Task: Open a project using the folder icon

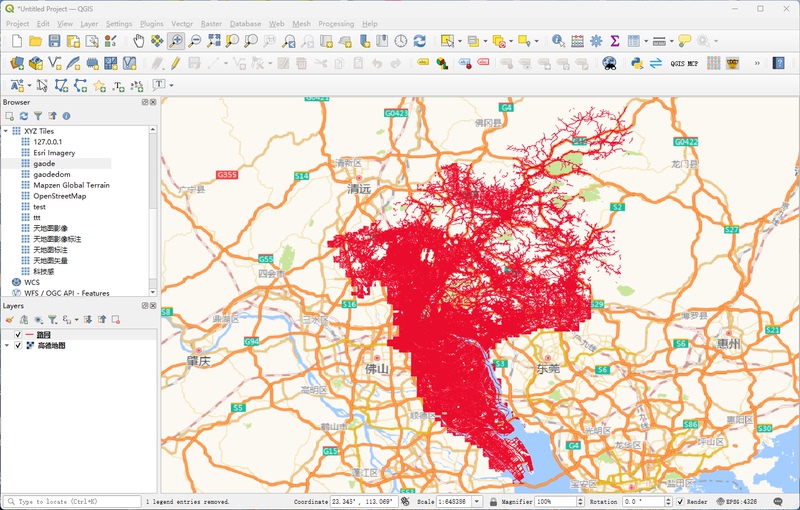Action: 36,41
